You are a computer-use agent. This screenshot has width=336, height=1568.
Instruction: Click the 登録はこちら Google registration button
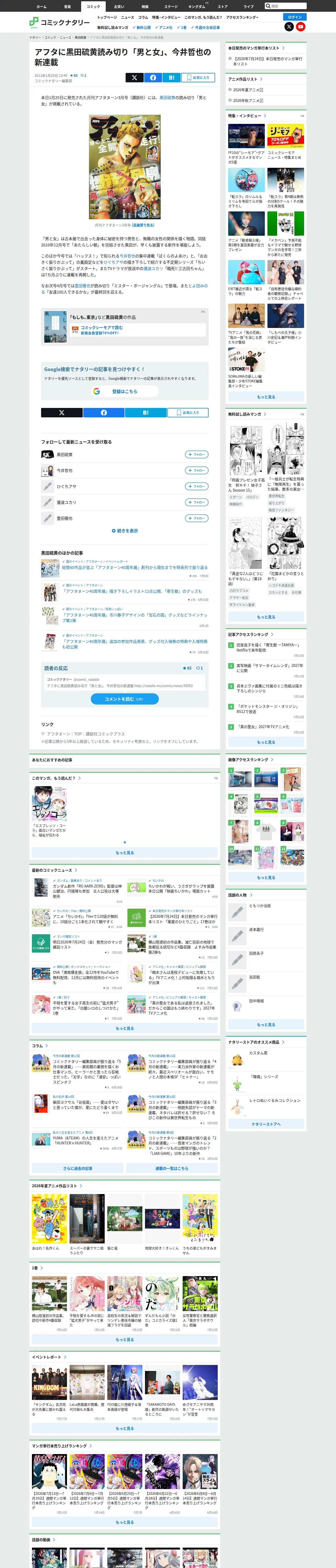[125, 391]
